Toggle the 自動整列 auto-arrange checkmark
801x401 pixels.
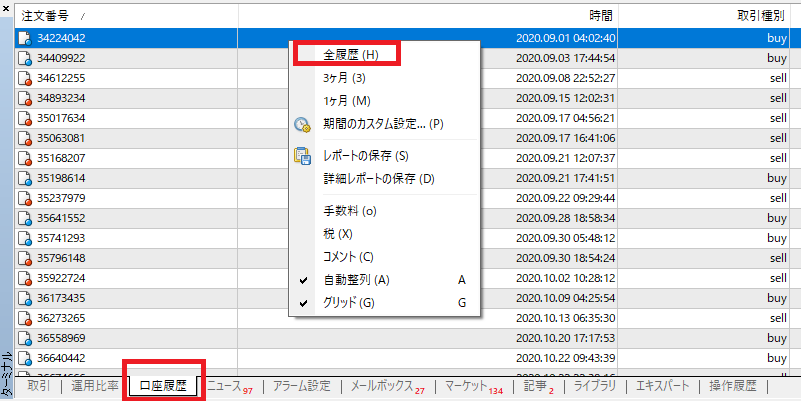pyautogui.click(x=356, y=279)
